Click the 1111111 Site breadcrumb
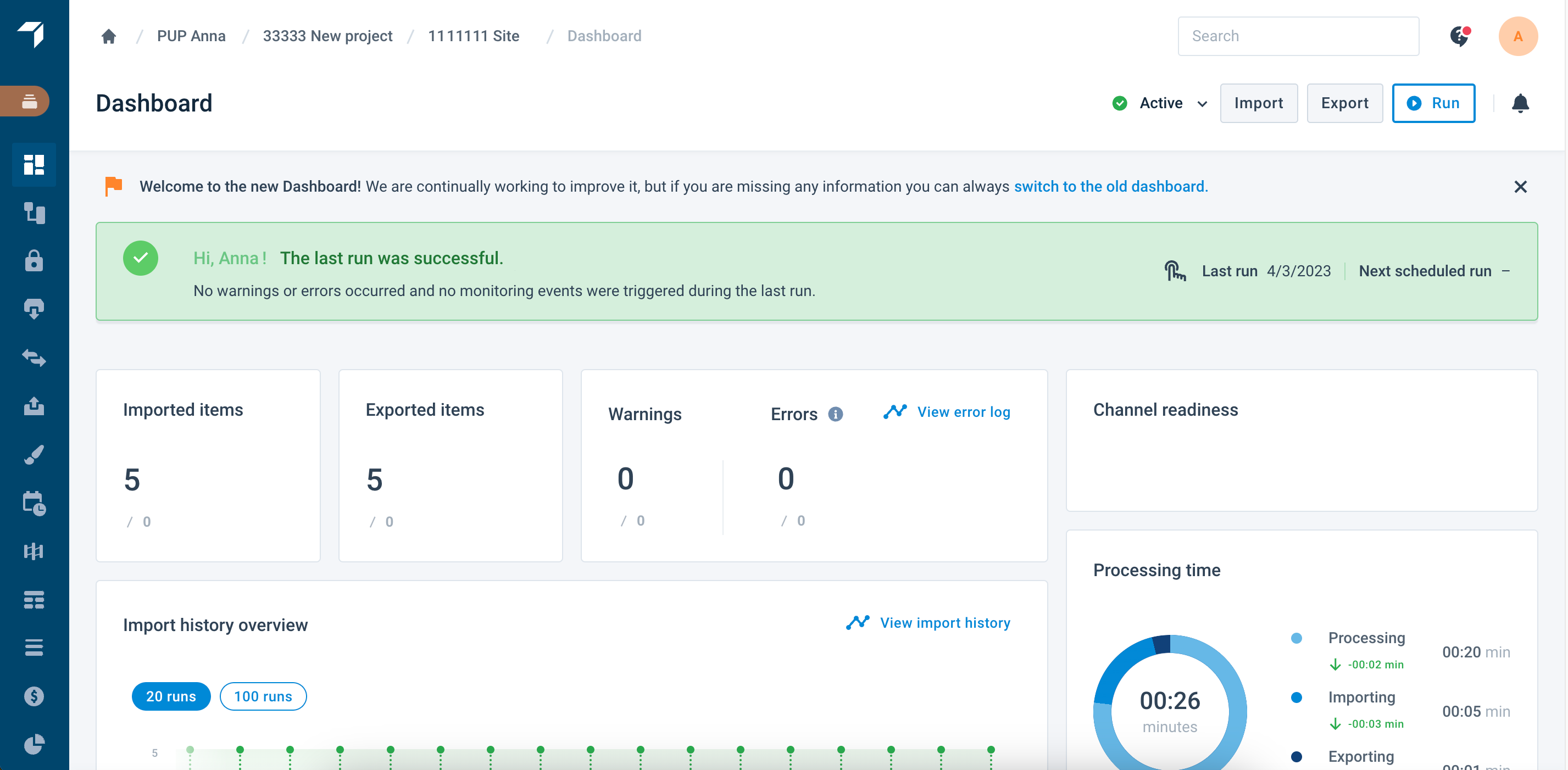Viewport: 1568px width, 770px height. coord(474,36)
